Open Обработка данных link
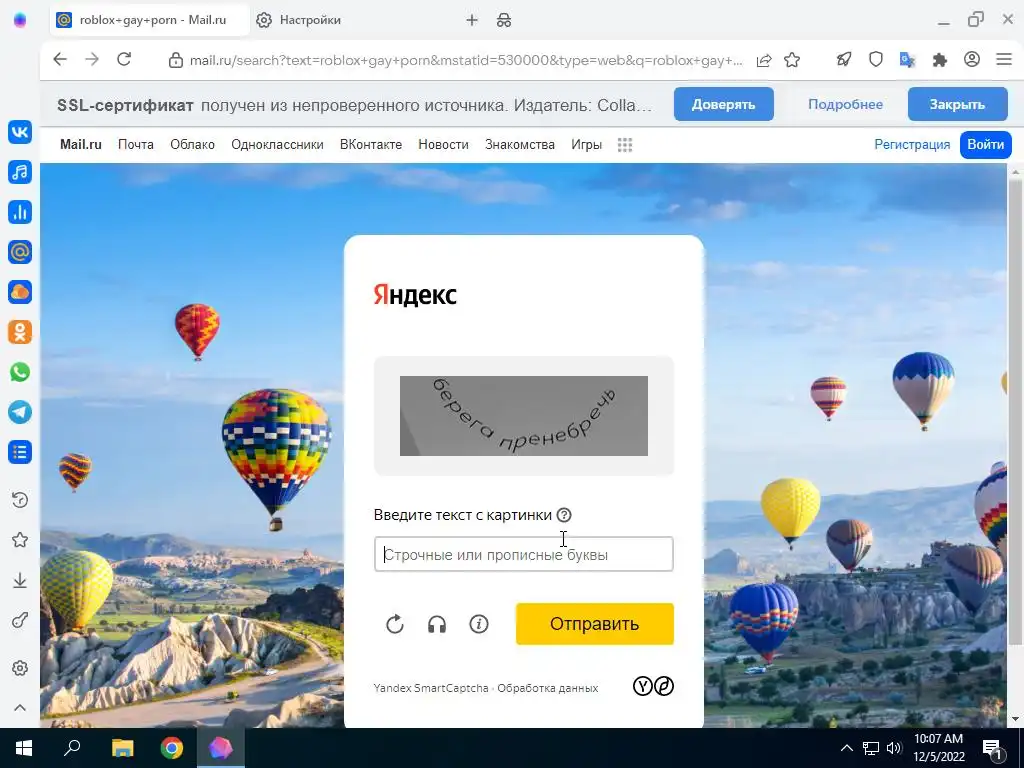The height and width of the screenshot is (768, 1024). pyautogui.click(x=547, y=688)
